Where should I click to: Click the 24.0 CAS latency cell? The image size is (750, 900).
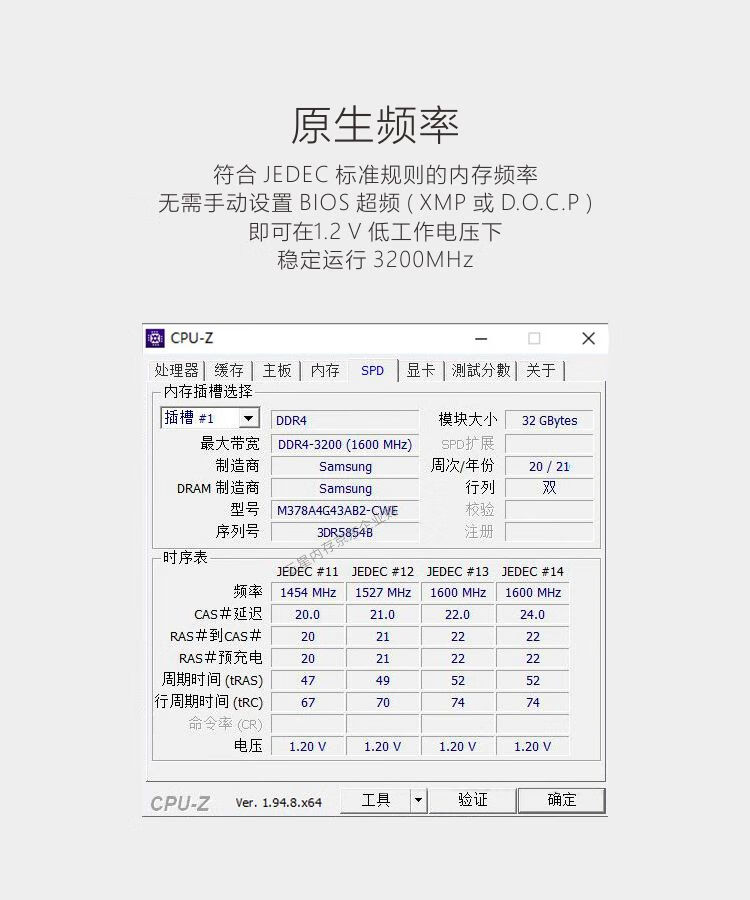pyautogui.click(x=533, y=614)
